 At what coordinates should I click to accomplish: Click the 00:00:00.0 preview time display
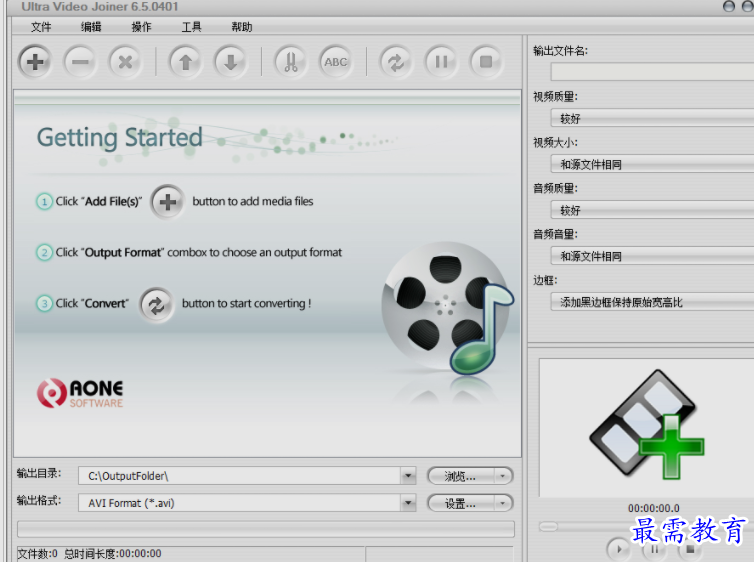coord(653,508)
